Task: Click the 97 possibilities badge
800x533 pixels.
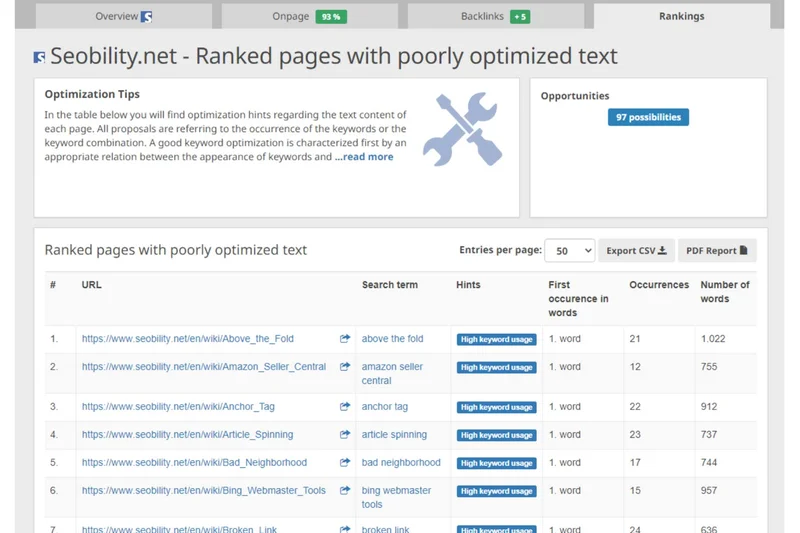Action: click(648, 117)
